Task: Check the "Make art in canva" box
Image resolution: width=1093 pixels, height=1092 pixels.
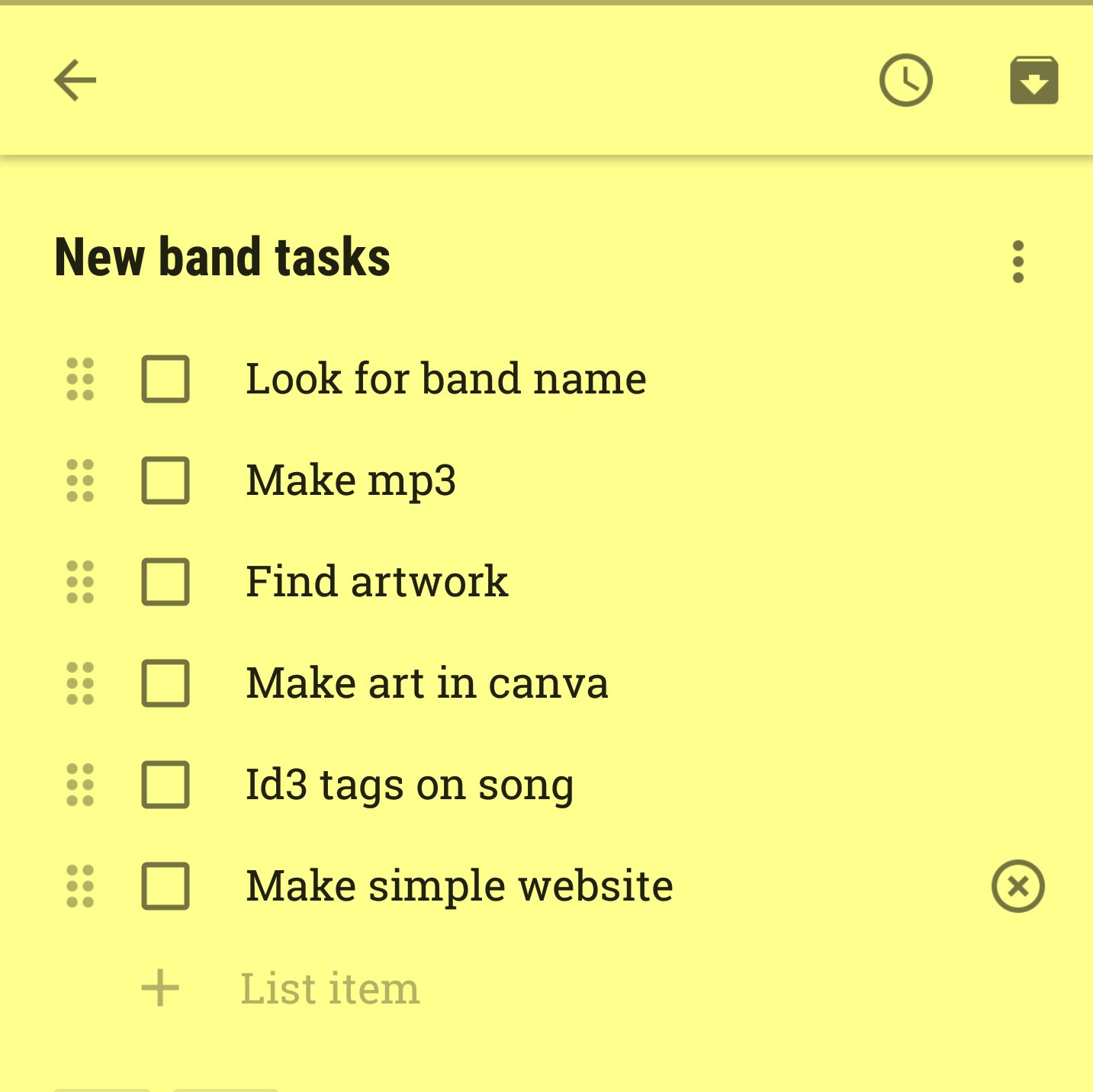Action: (x=166, y=683)
